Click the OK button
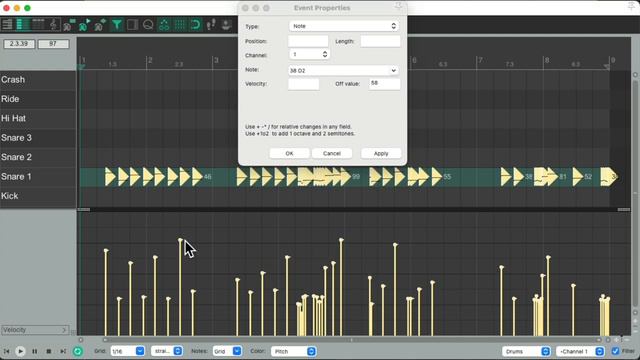640x360 pixels. click(x=289, y=153)
